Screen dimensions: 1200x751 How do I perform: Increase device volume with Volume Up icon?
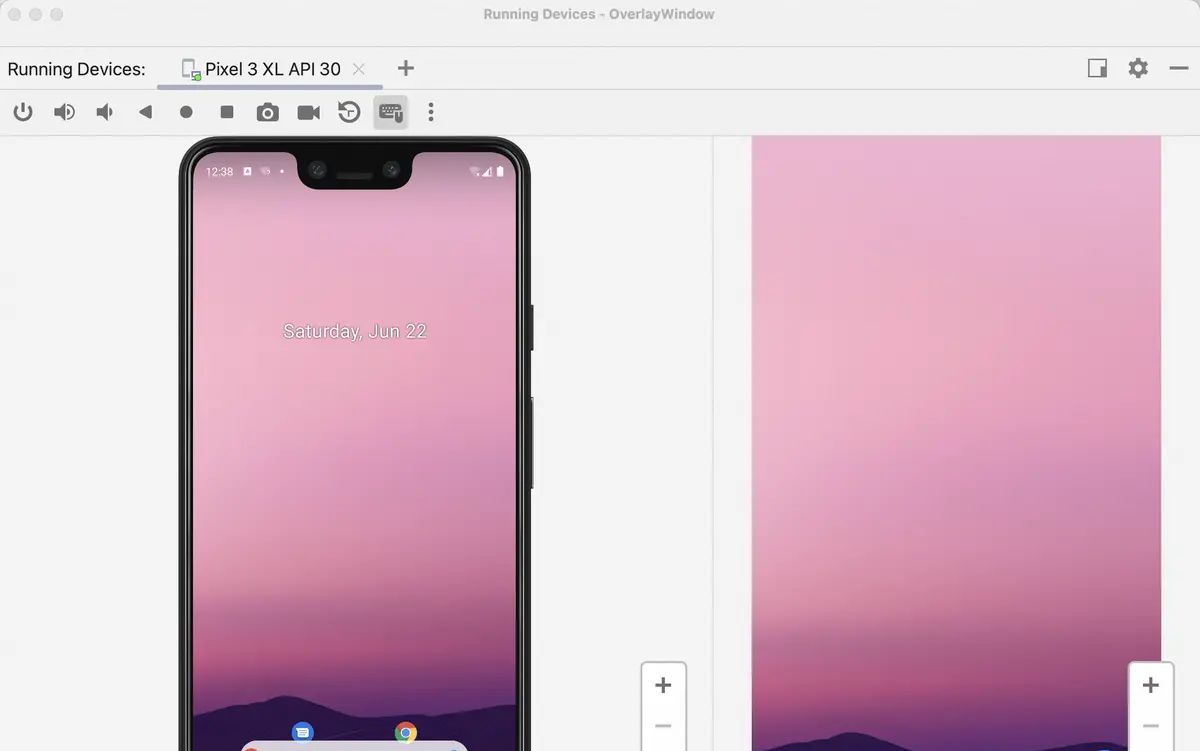point(64,112)
